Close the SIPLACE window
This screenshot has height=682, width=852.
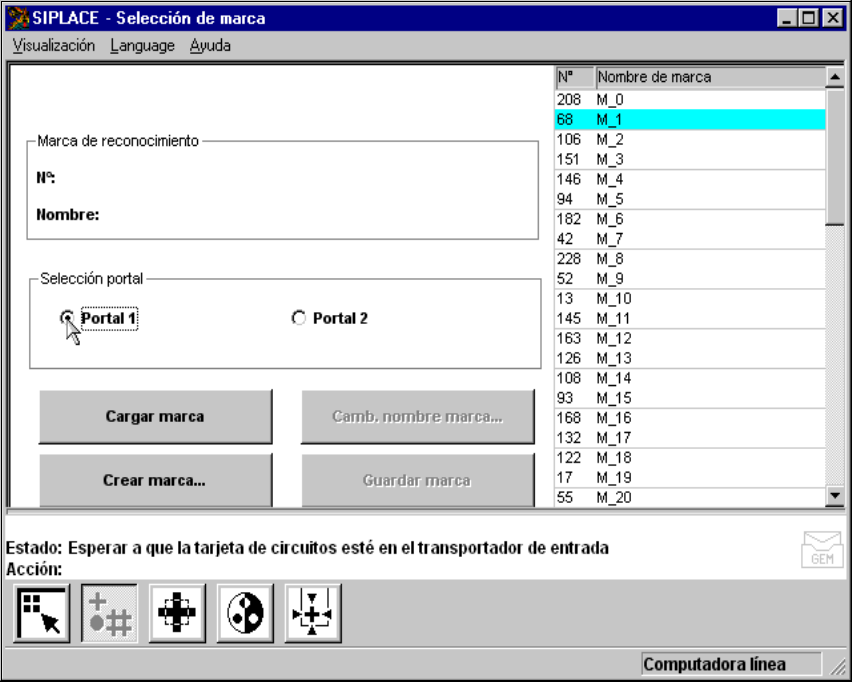(x=832, y=18)
